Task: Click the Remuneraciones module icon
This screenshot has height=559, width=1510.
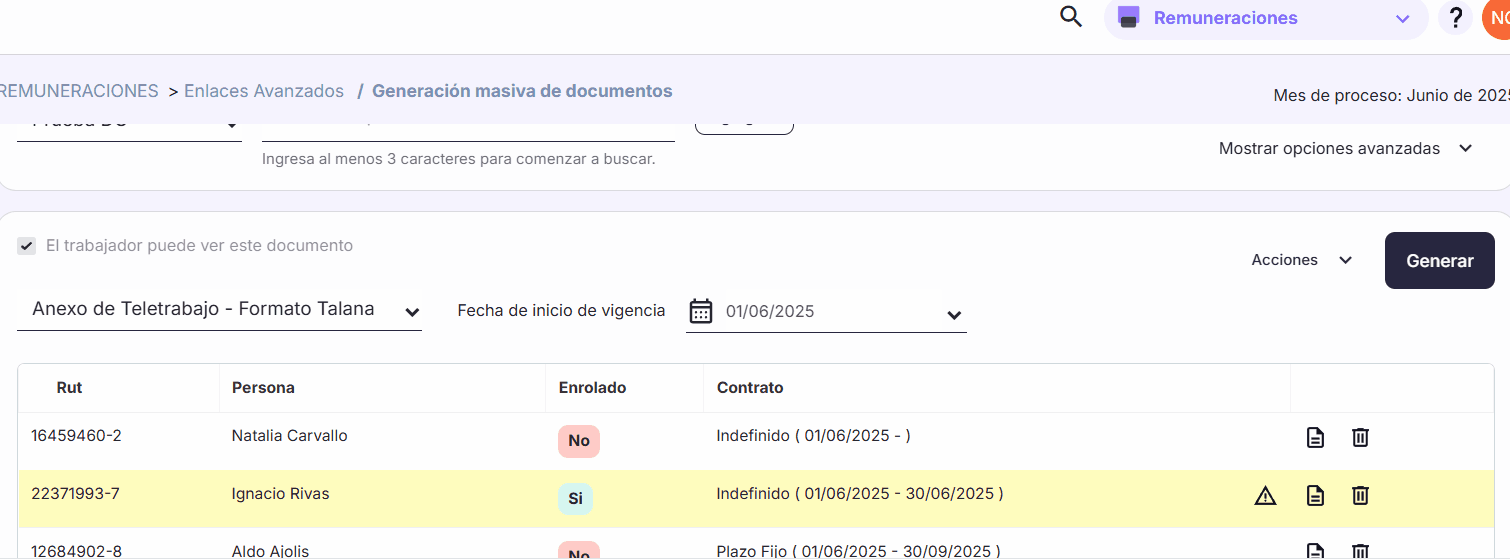Action: tap(1129, 18)
